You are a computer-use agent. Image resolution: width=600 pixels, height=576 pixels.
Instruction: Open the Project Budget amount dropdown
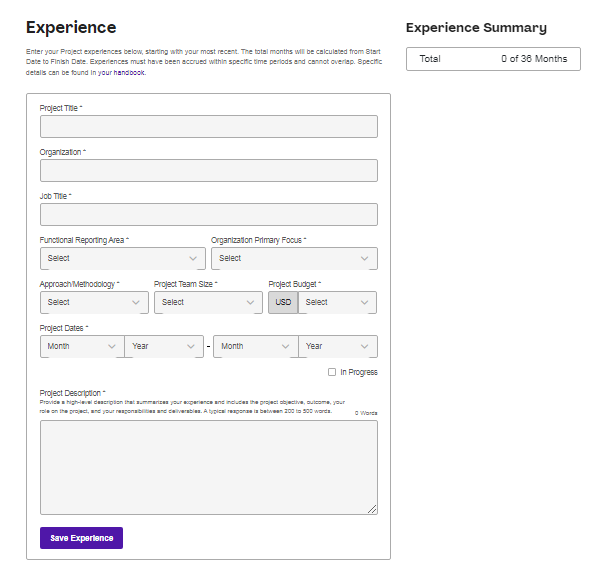[x=337, y=302]
